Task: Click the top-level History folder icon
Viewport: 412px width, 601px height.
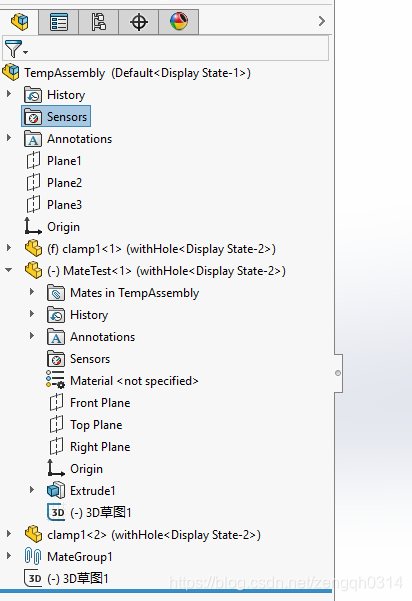Action: point(33,95)
